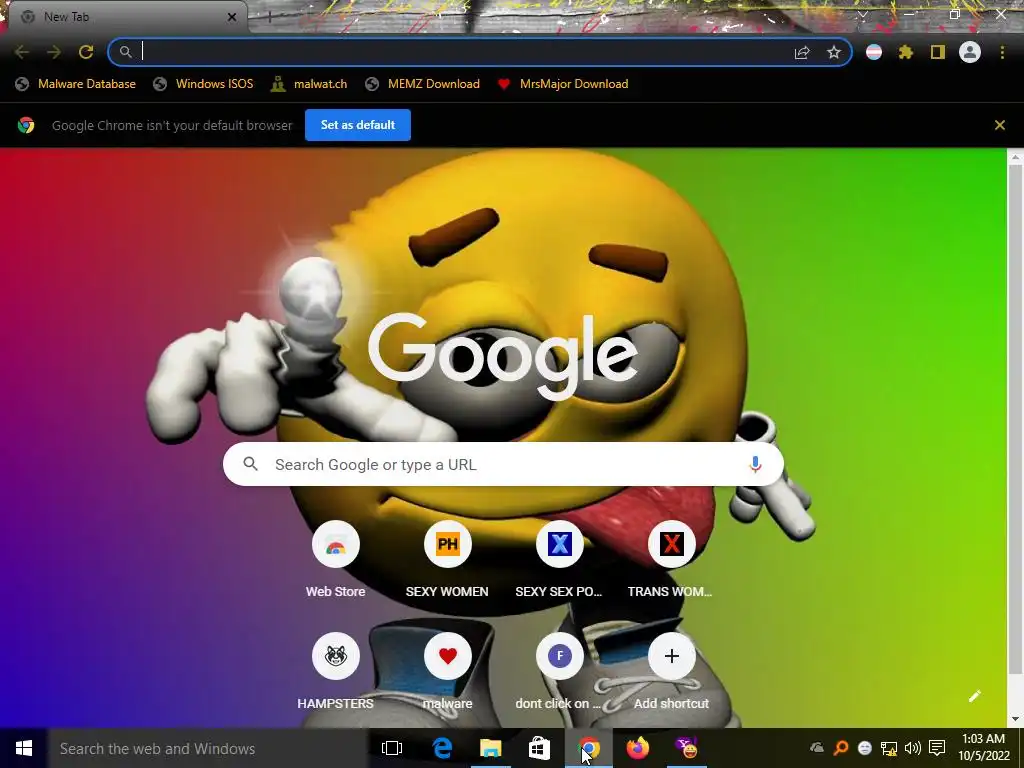The image size is (1024, 768).
Task: Launch Firefox from the taskbar
Action: coord(638,748)
